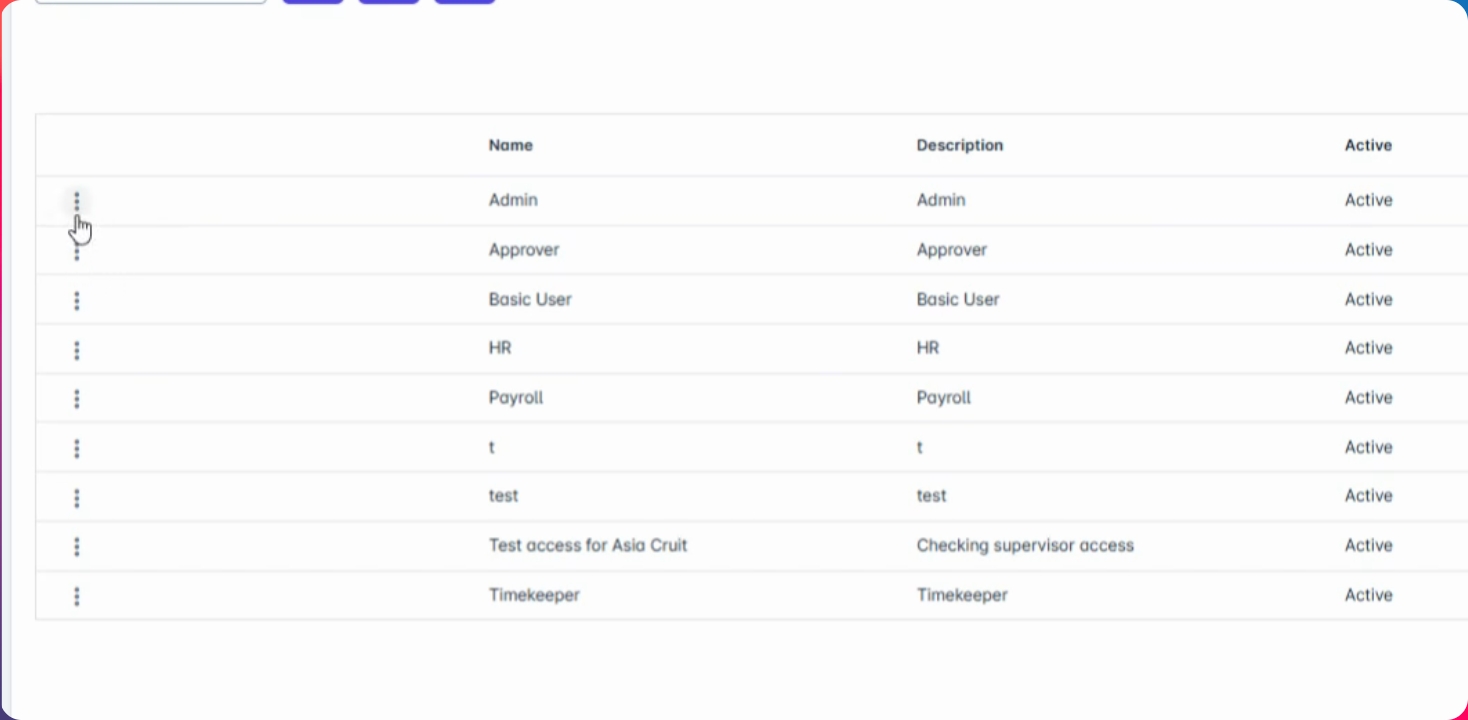Open options for Test access for Asia Cruit
Viewport: 1468px width, 720px height.
point(77,547)
